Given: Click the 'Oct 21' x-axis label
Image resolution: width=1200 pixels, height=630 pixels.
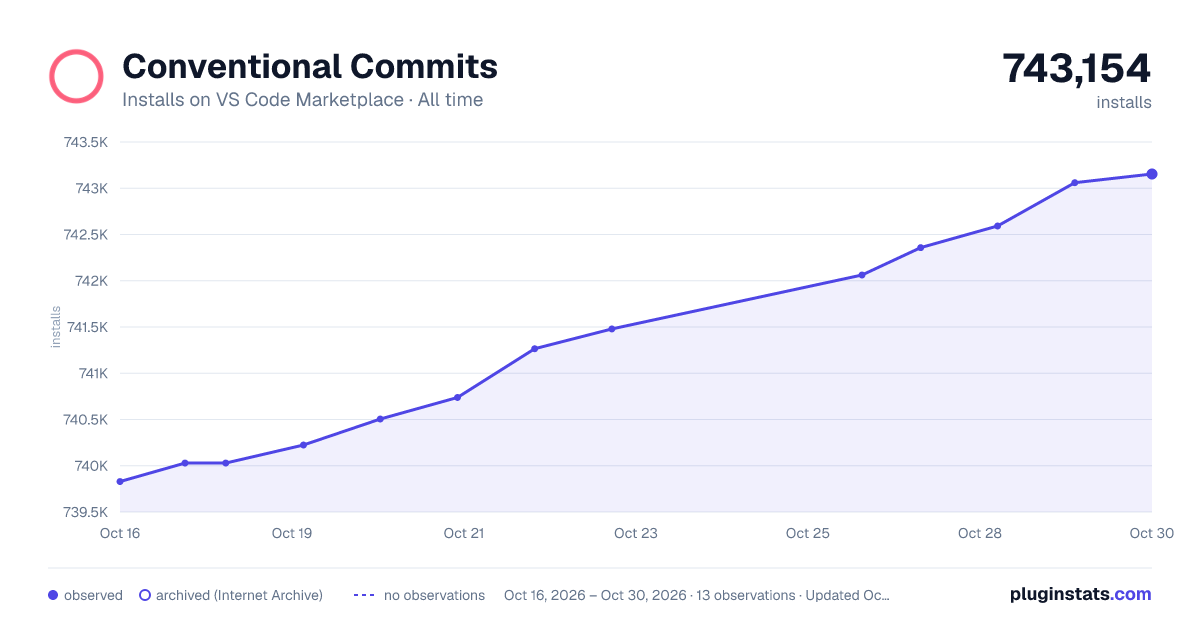Looking at the screenshot, I should point(464,533).
